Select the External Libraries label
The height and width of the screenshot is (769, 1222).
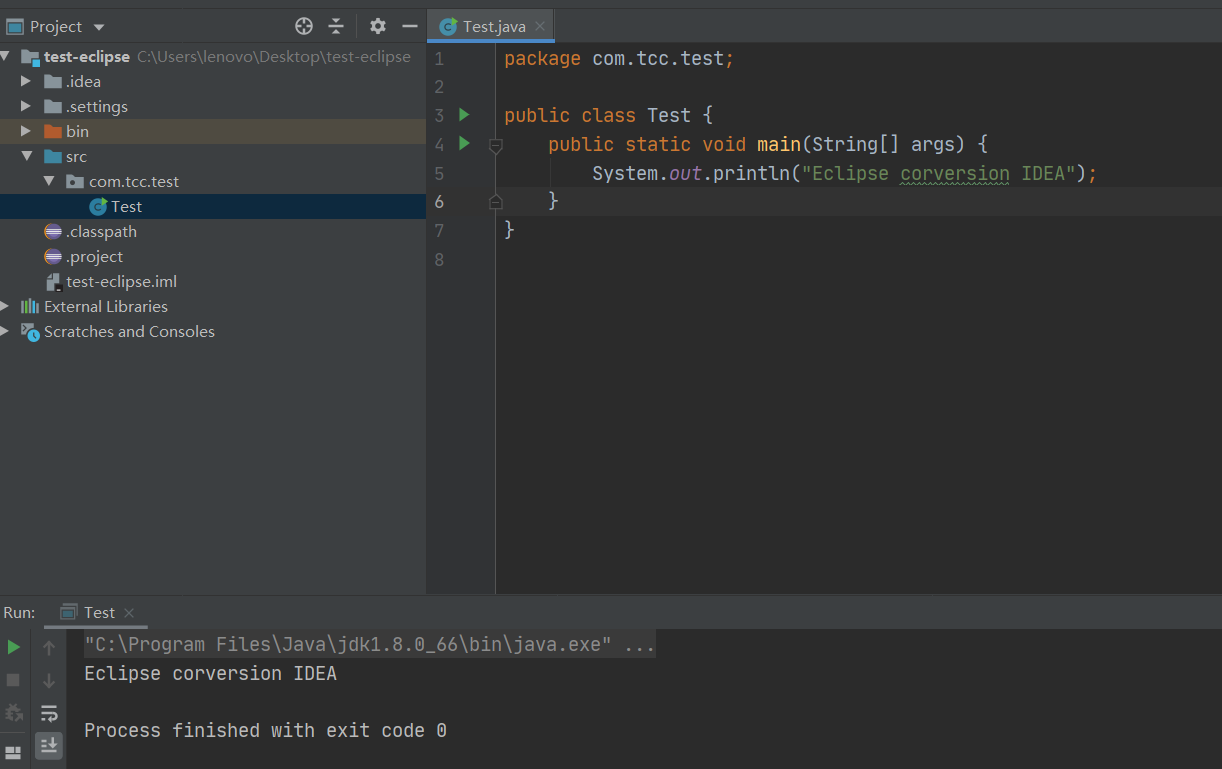point(106,306)
